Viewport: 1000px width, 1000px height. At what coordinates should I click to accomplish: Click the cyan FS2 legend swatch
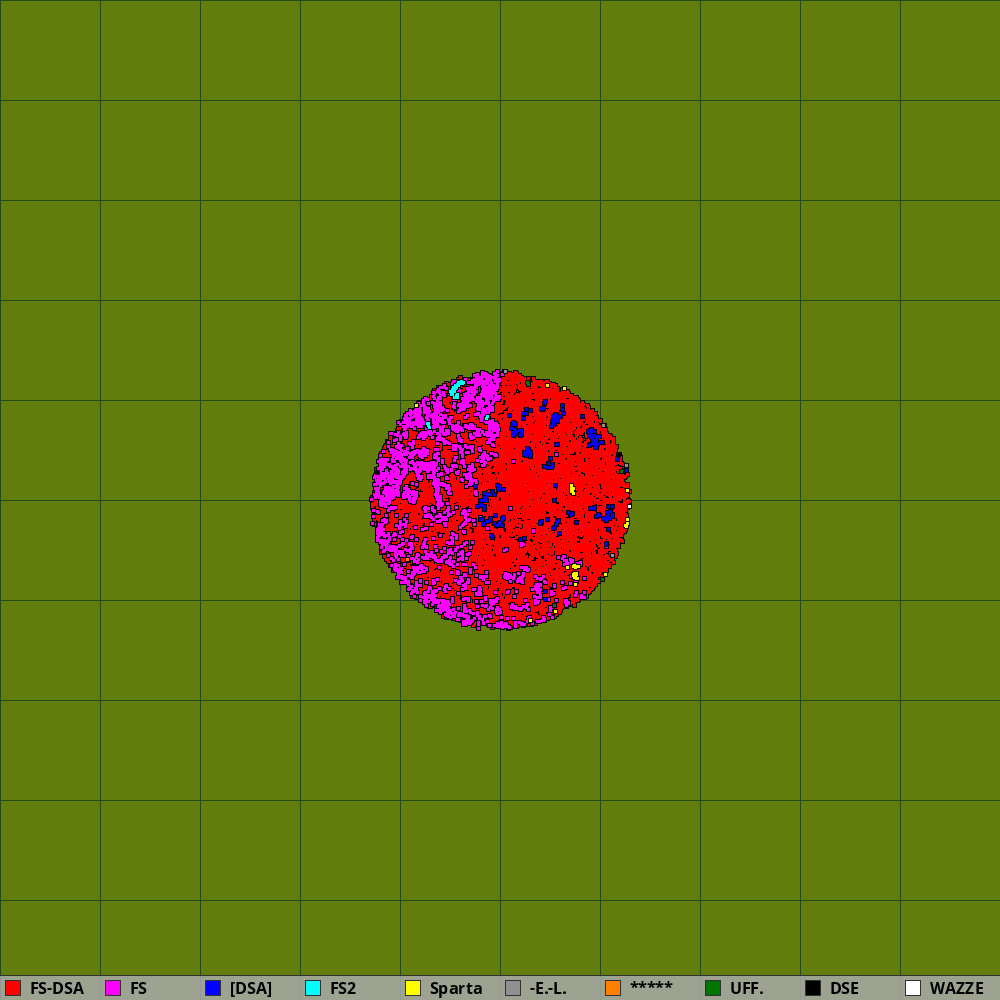[313, 988]
